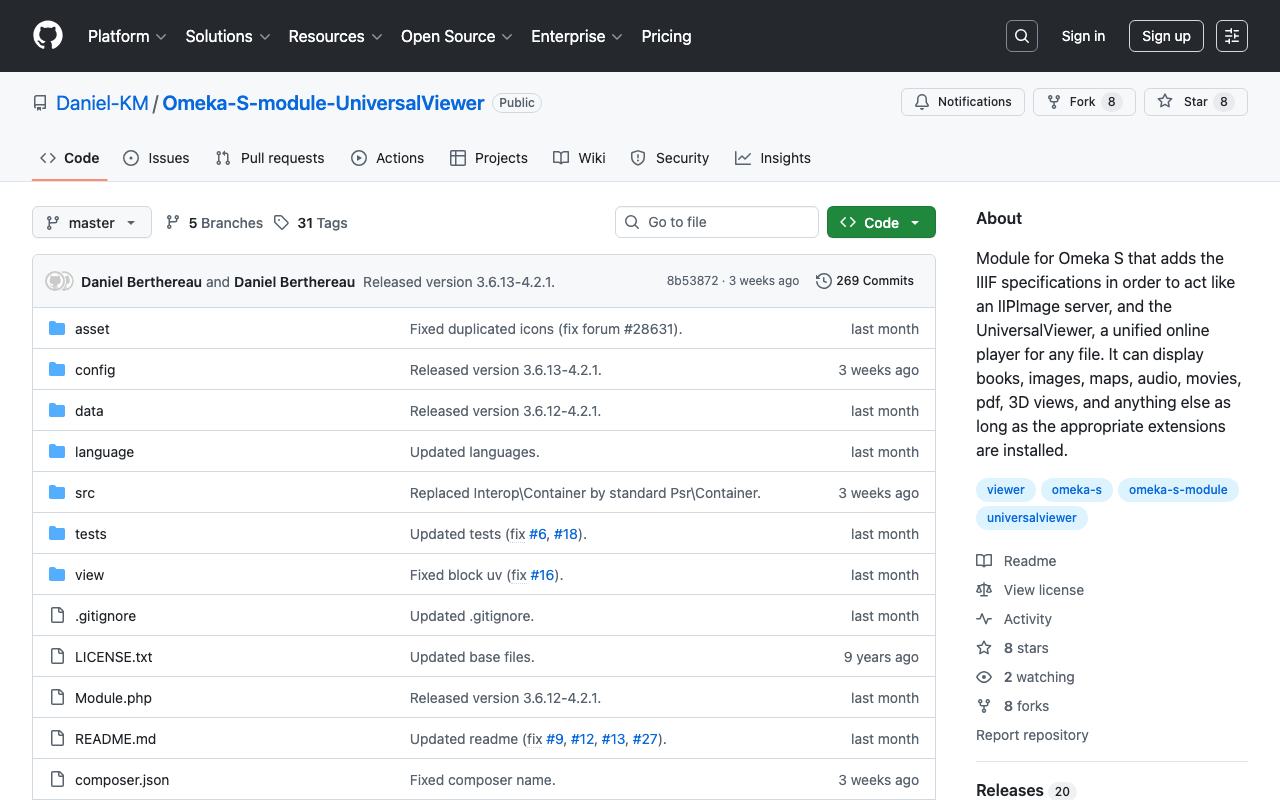Image resolution: width=1280 pixels, height=800 pixels.
Task: Fork the repository
Action: (1071, 102)
